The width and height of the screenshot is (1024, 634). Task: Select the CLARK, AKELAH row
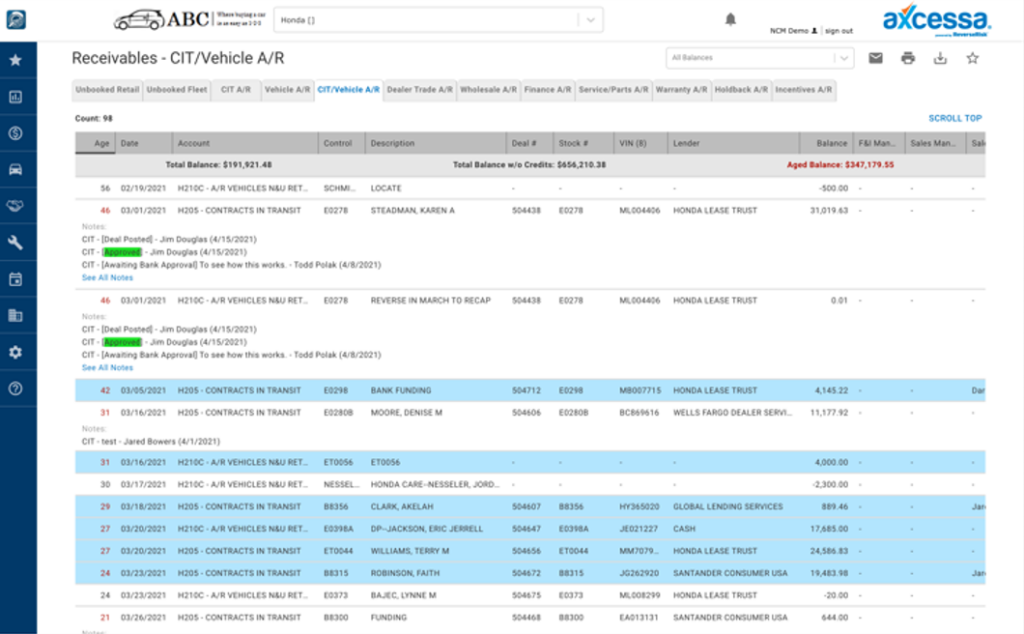[530, 507]
